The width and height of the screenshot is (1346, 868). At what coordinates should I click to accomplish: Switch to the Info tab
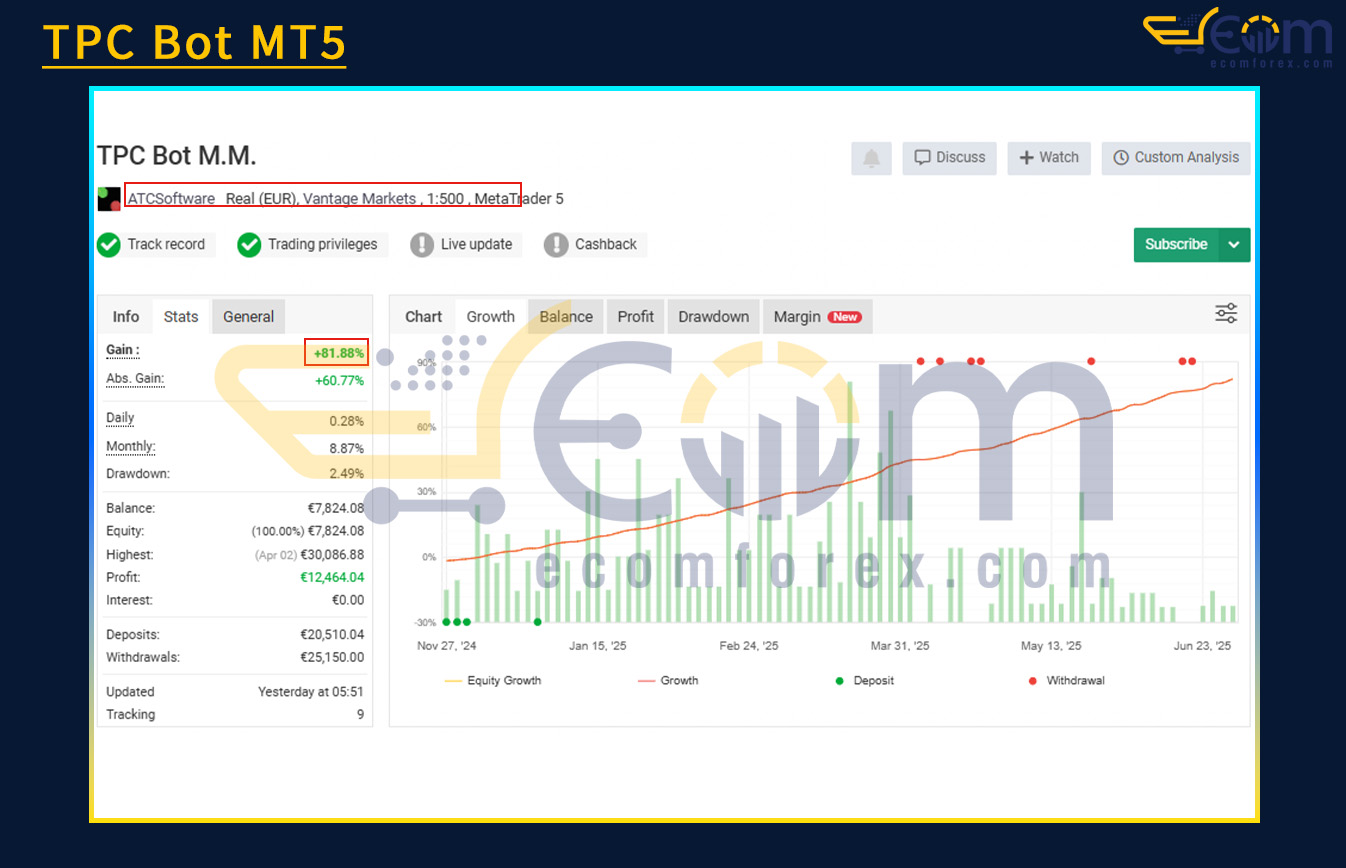tap(126, 317)
